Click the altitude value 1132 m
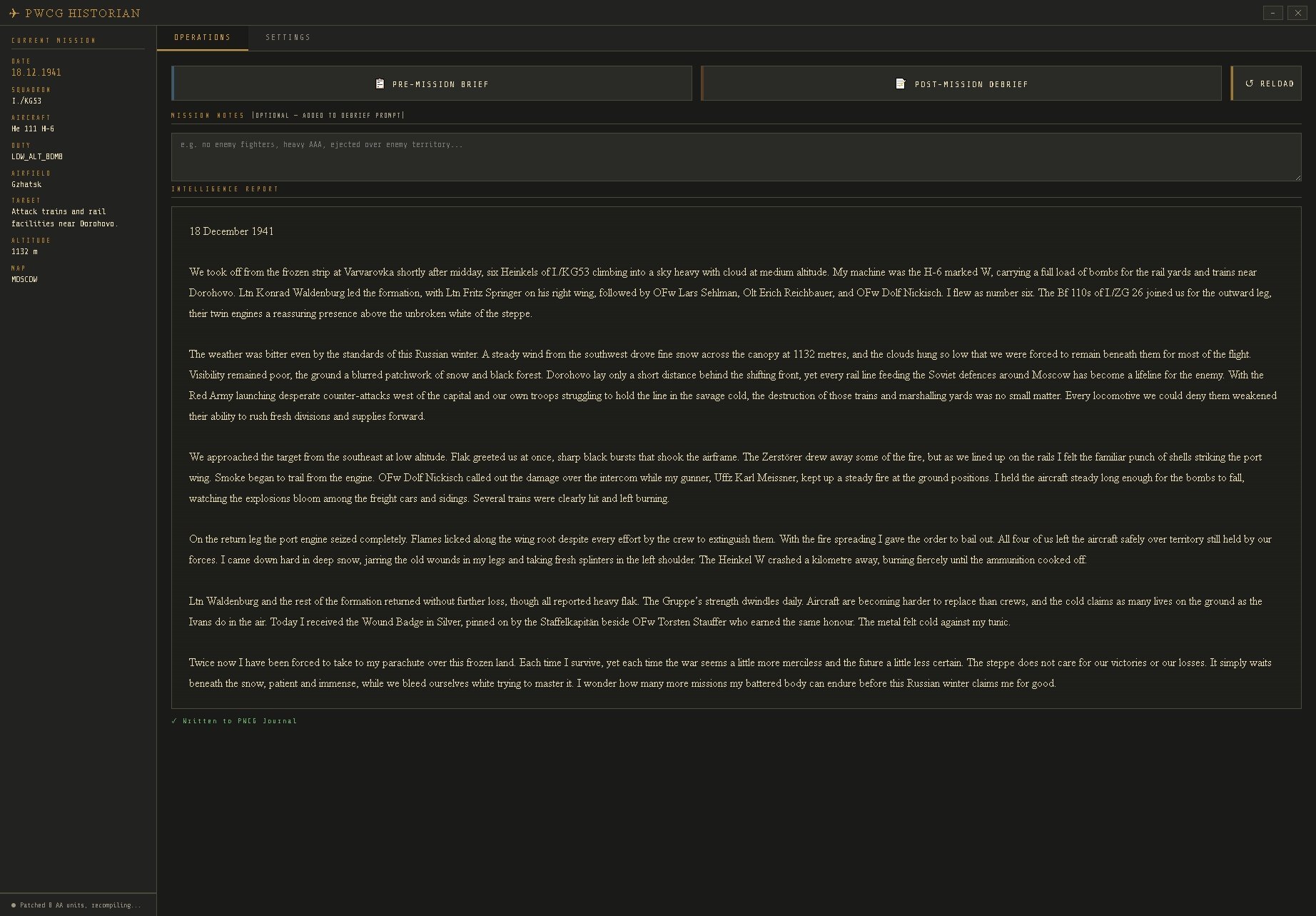Screen dimensions: 1316x916 [x=24, y=251]
